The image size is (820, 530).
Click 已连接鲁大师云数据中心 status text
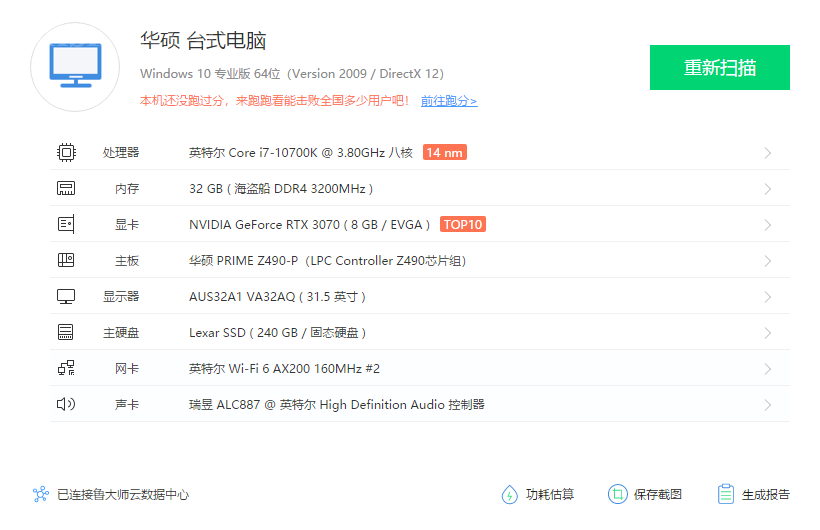(123, 494)
